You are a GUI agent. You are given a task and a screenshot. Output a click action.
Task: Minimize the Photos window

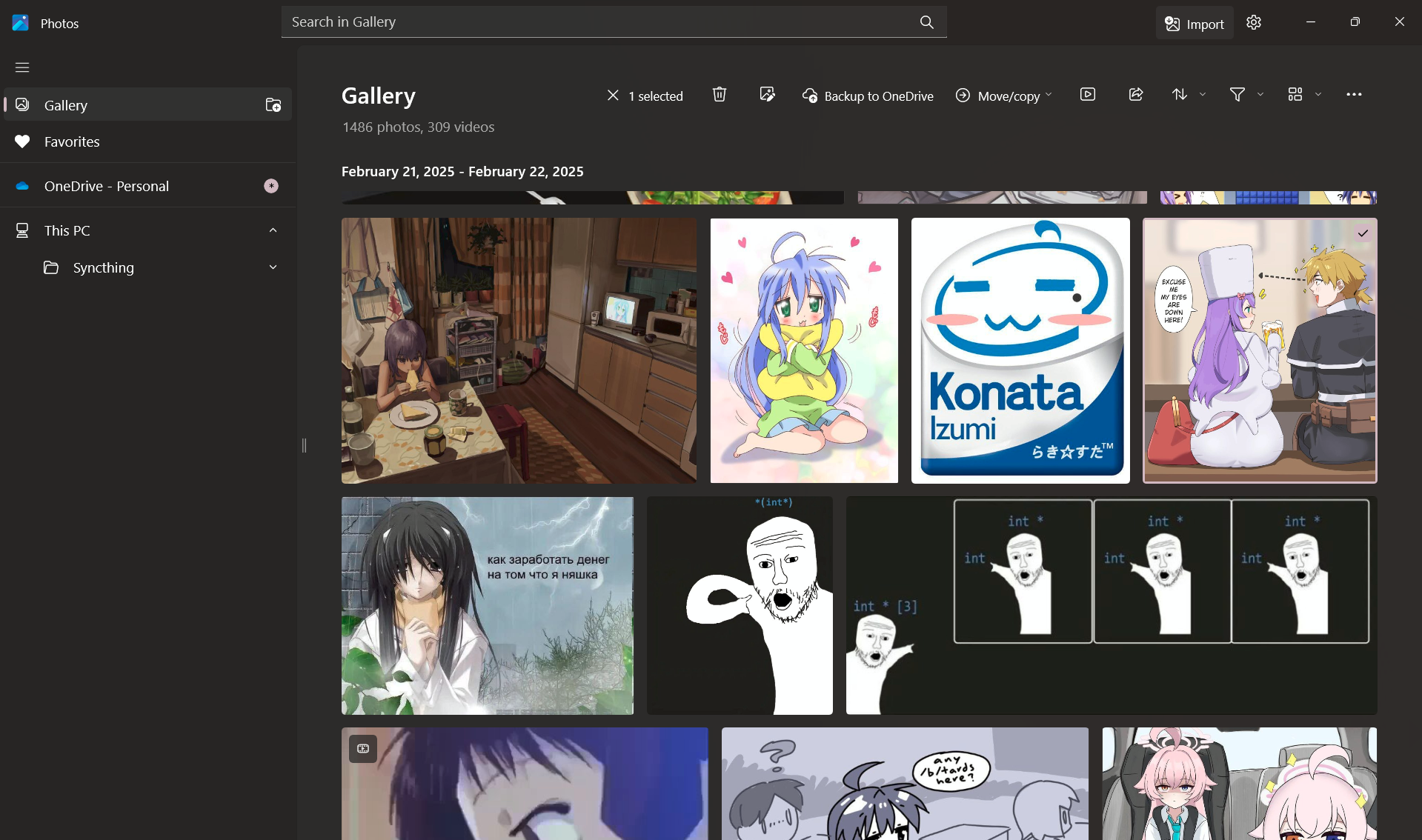pos(1310,22)
